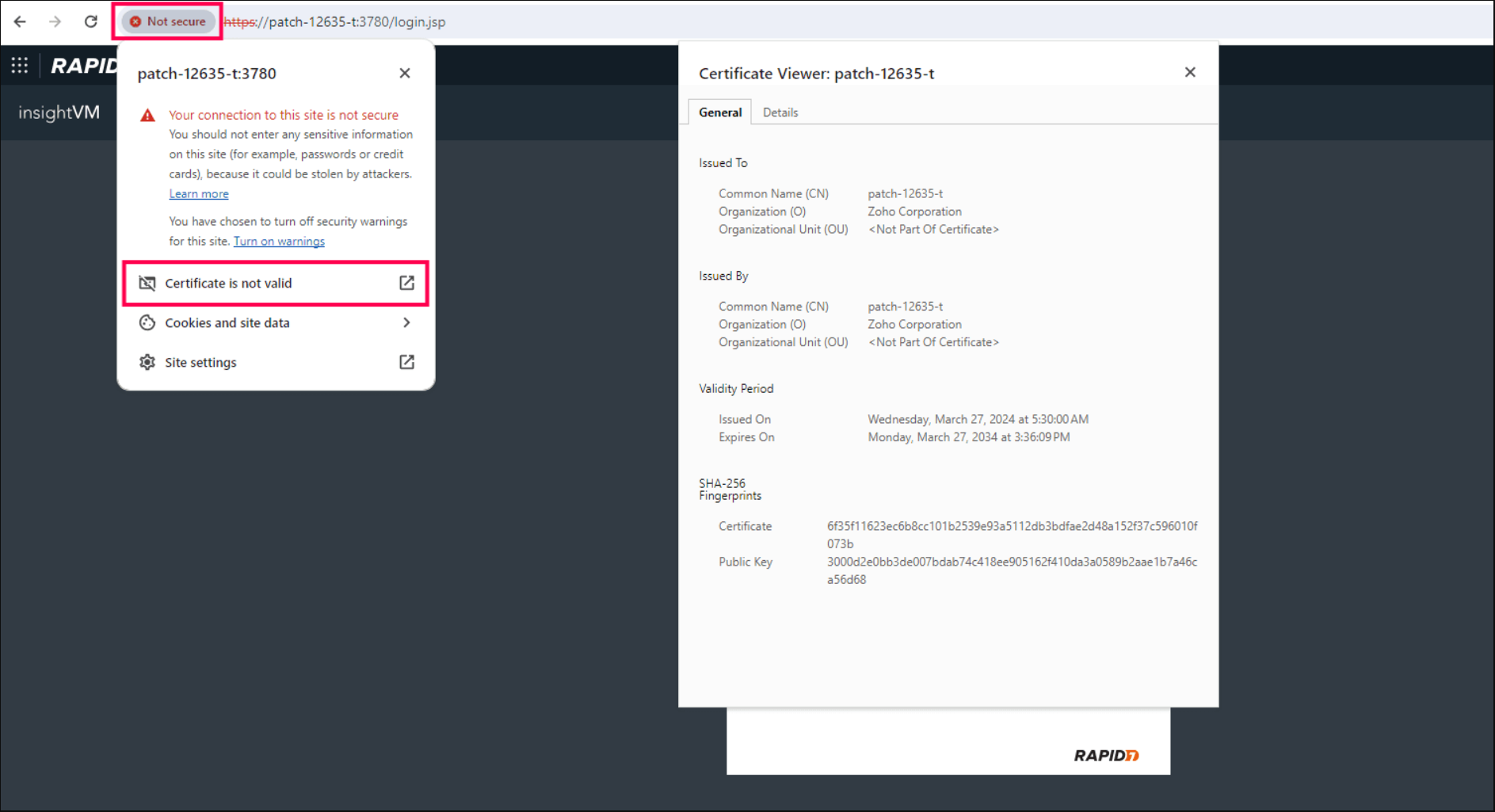Open Cookies and site data

(276, 322)
